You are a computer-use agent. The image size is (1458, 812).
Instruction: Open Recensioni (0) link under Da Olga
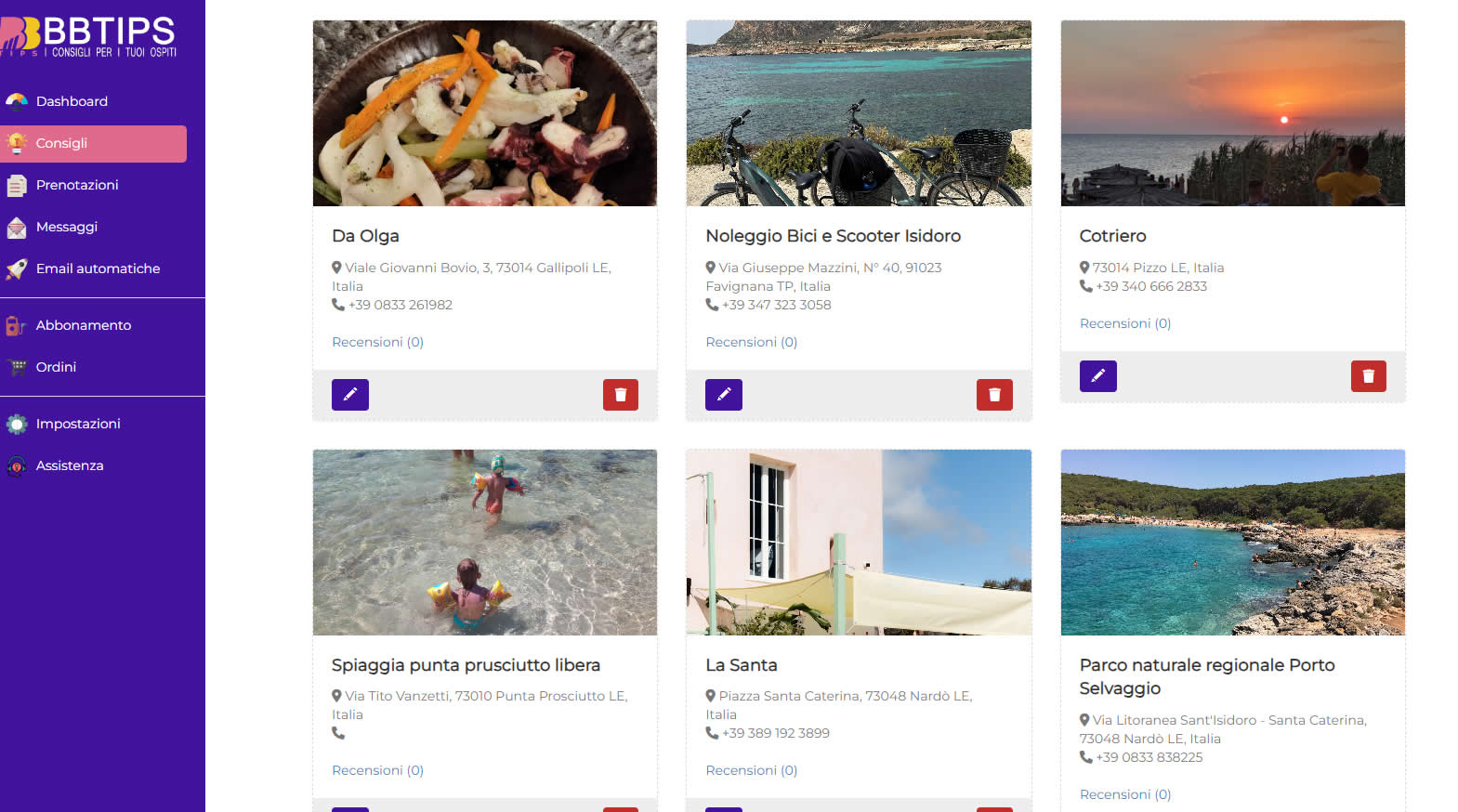(x=377, y=342)
